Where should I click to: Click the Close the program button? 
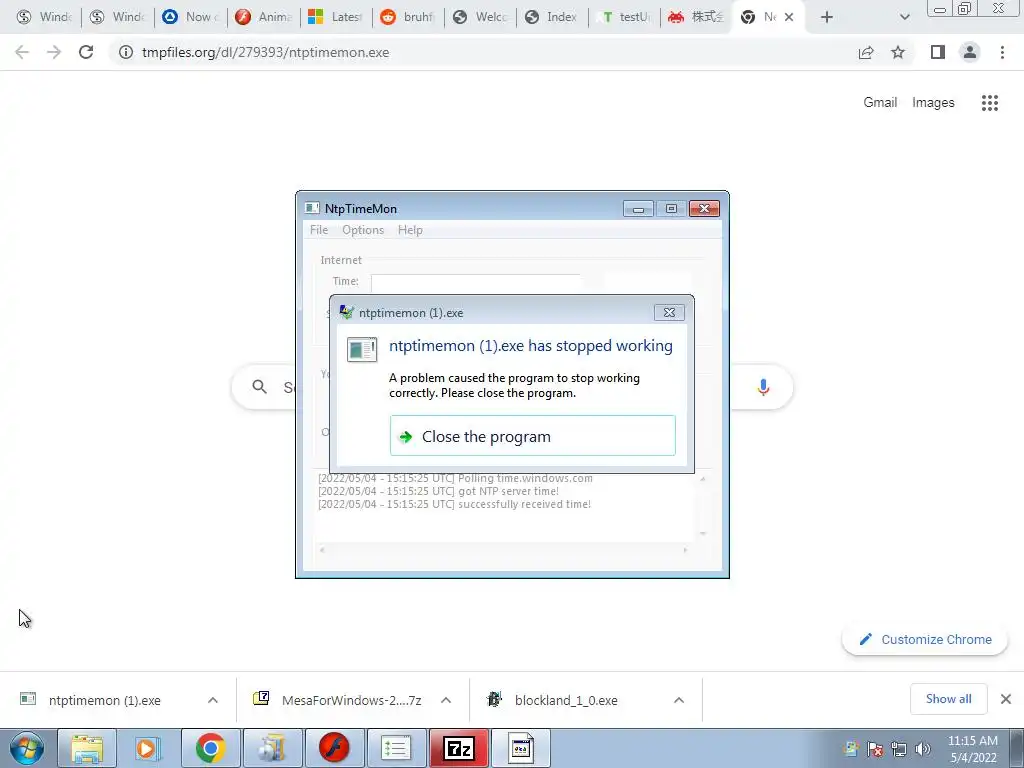tap(532, 436)
